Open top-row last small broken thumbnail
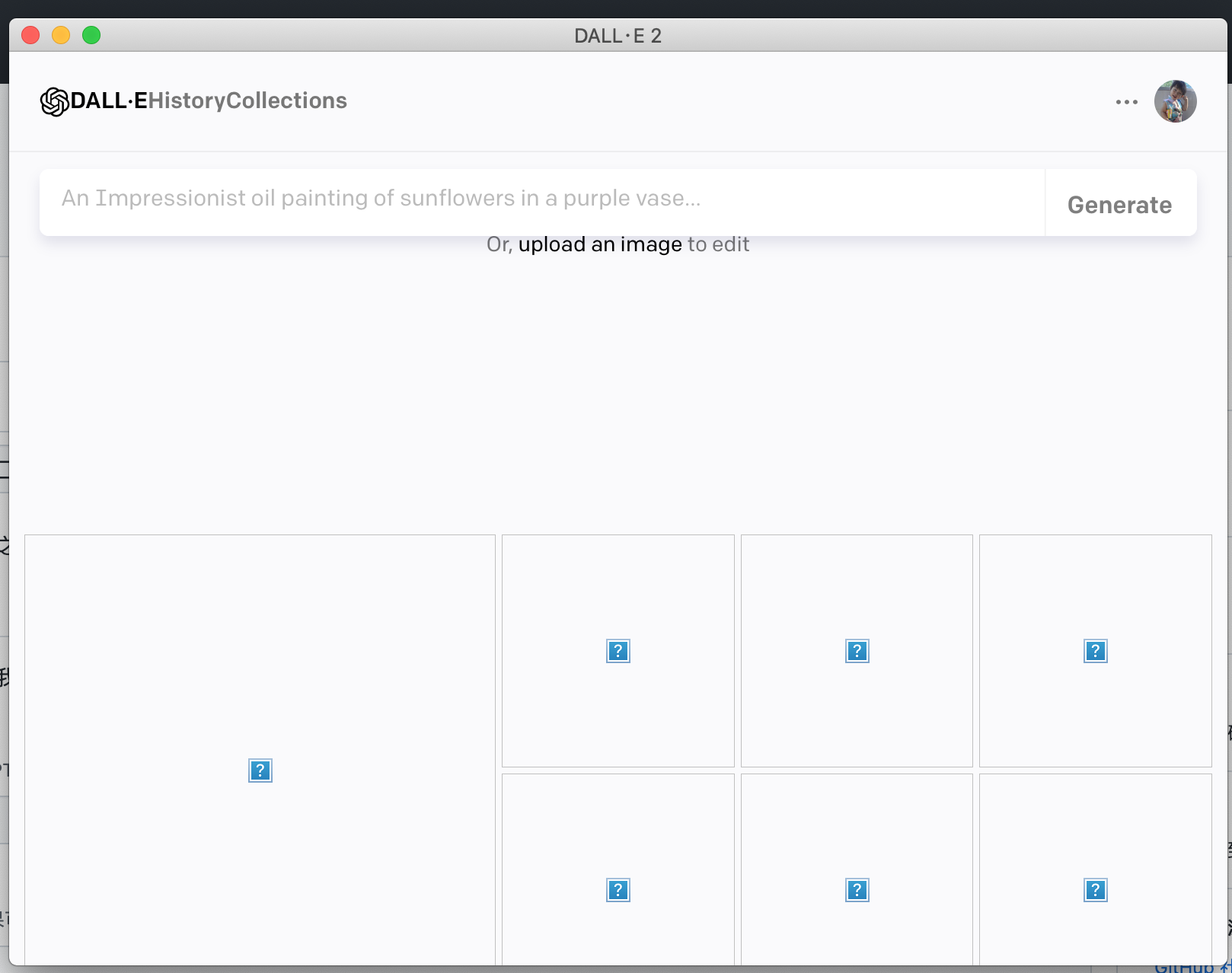The height and width of the screenshot is (973, 1232). pyautogui.click(x=1095, y=651)
